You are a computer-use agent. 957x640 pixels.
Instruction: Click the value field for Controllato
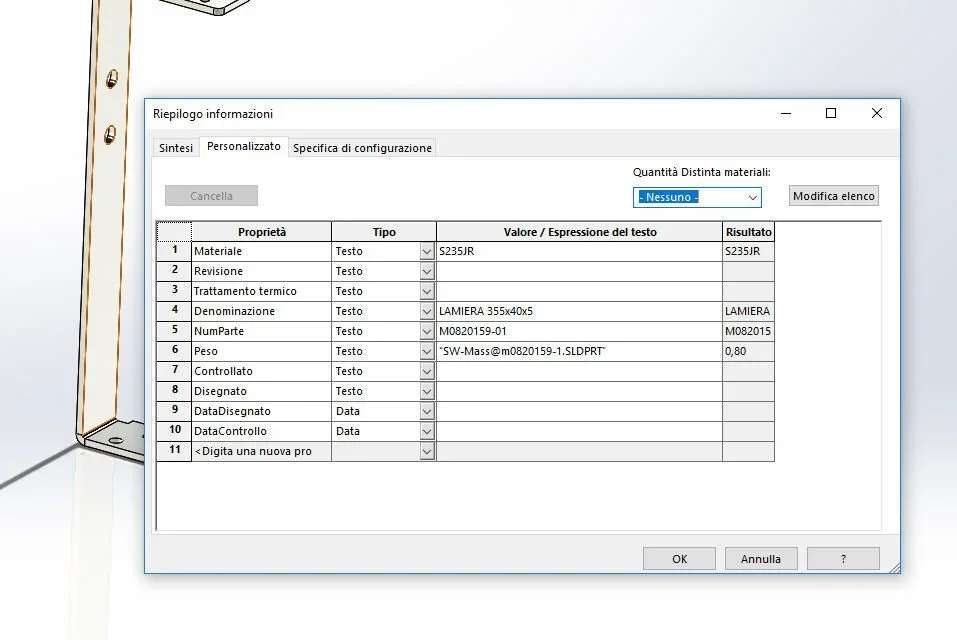coord(579,372)
